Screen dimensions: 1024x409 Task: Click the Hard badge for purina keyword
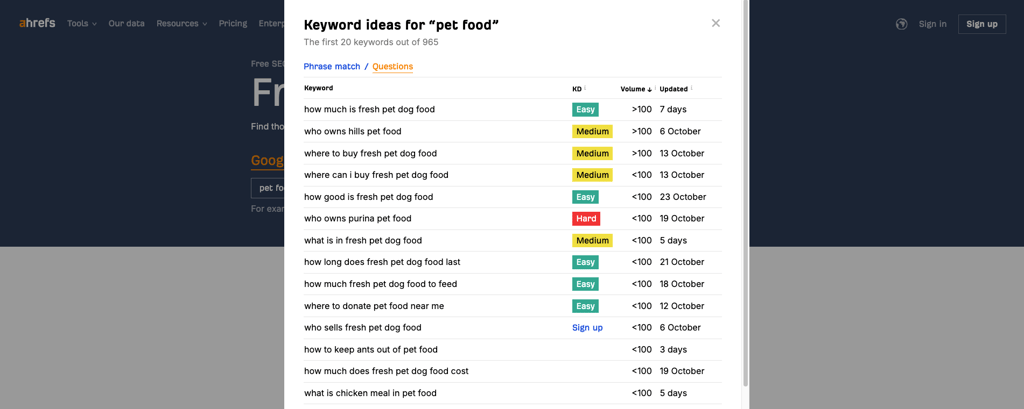[586, 219]
